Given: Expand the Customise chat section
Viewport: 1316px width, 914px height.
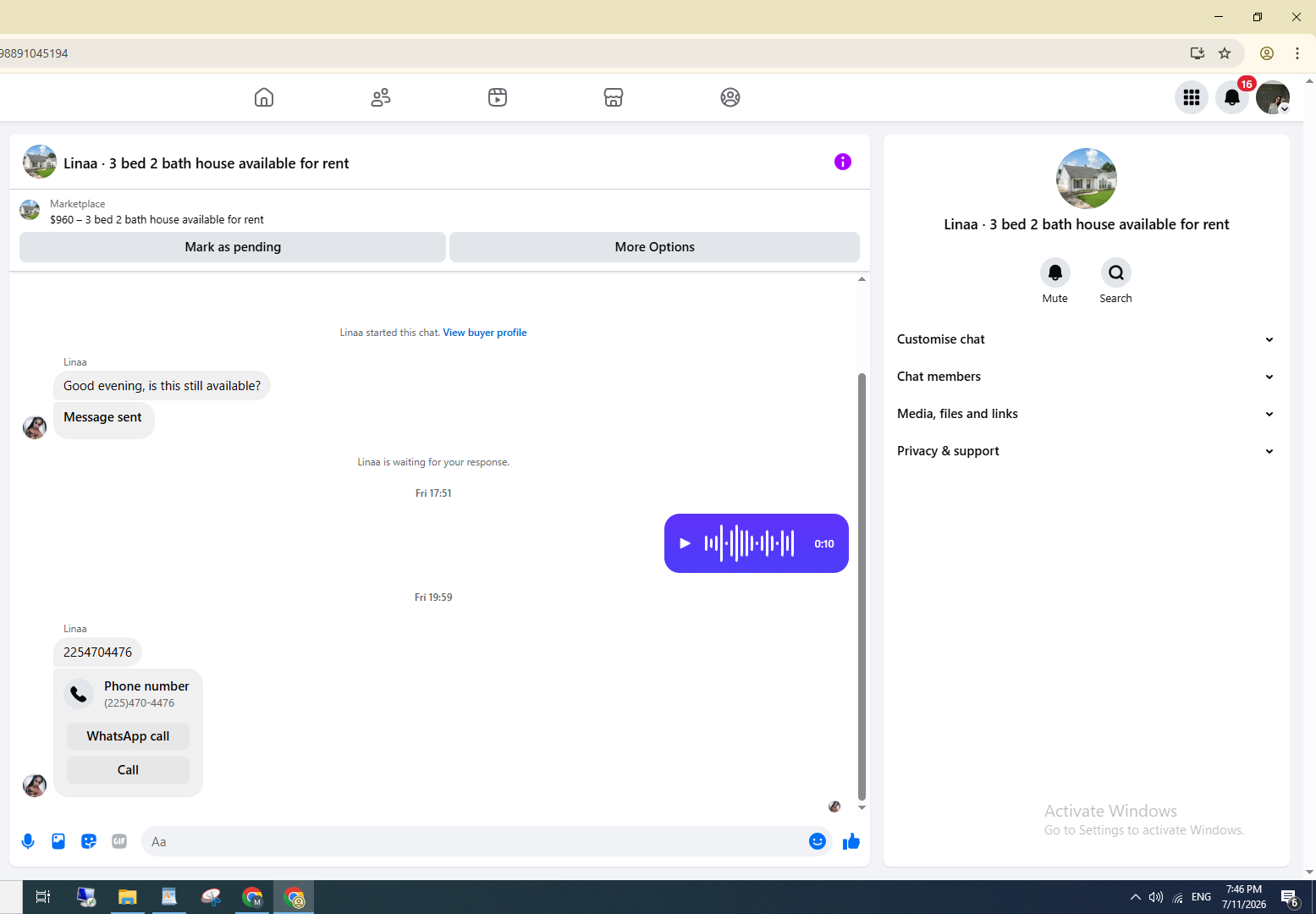Looking at the screenshot, I should pos(1086,339).
